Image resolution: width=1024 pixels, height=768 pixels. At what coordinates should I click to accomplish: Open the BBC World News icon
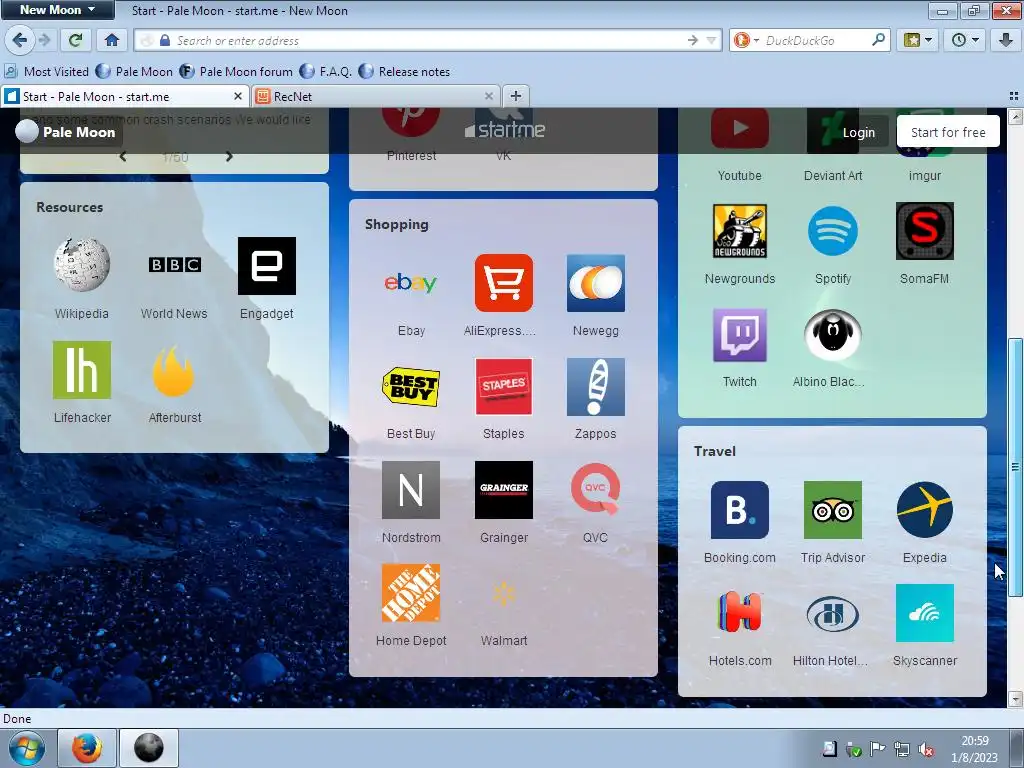[174, 264]
